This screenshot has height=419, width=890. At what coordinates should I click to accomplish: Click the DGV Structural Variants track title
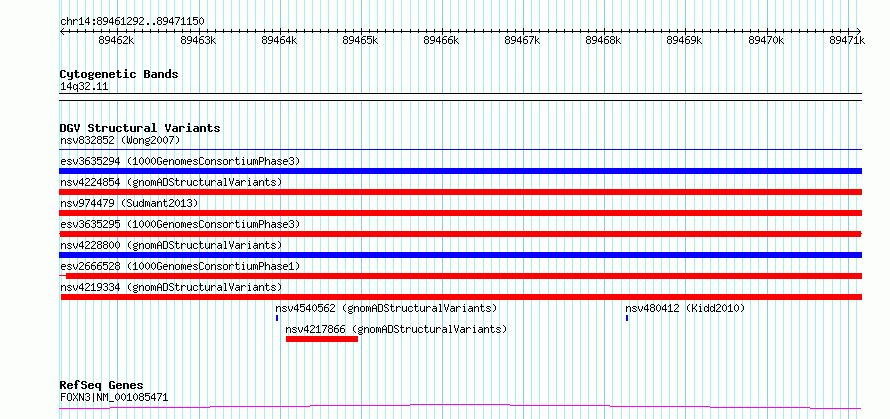point(140,128)
